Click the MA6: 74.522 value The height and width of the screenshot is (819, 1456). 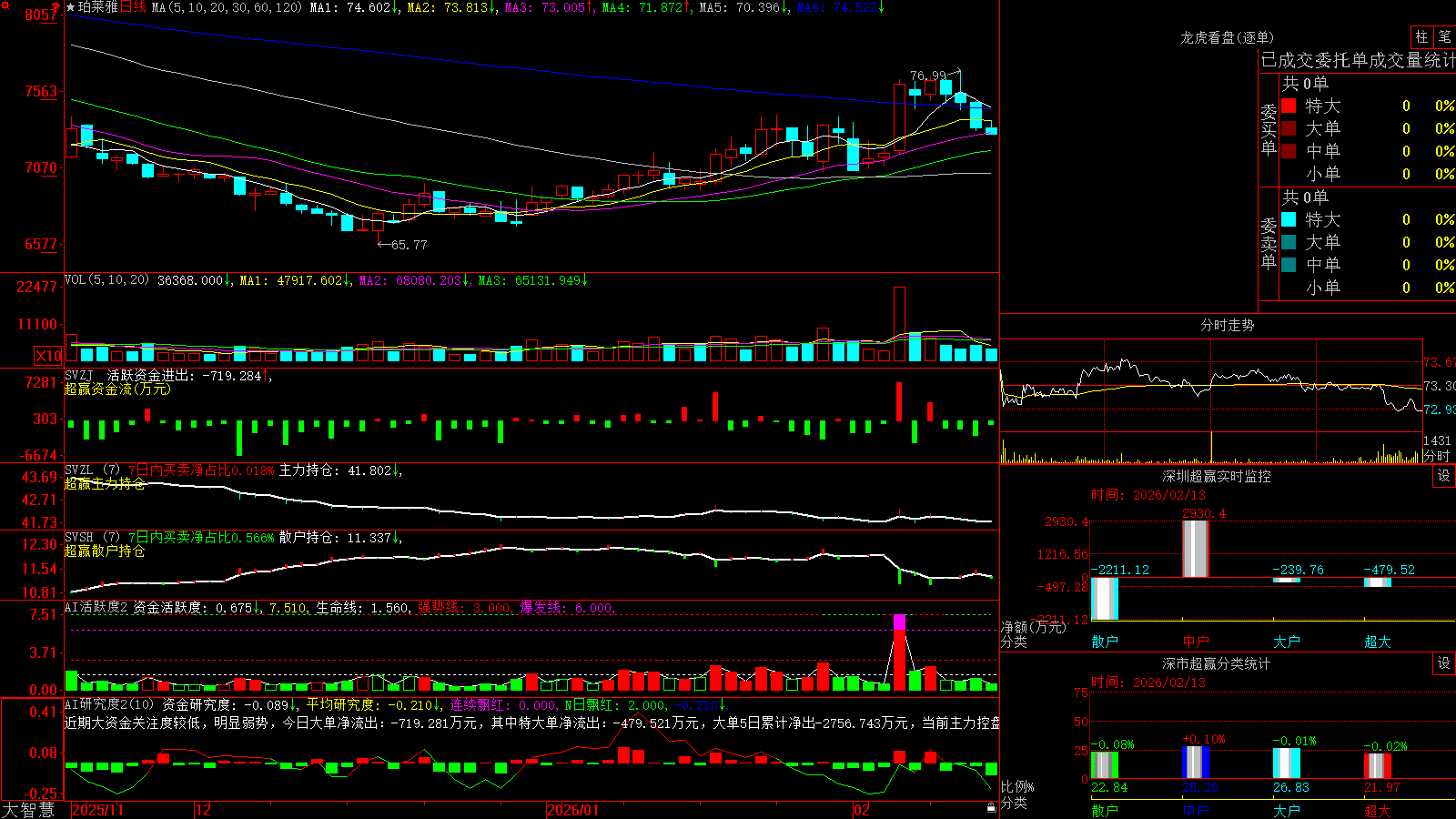[x=841, y=7]
